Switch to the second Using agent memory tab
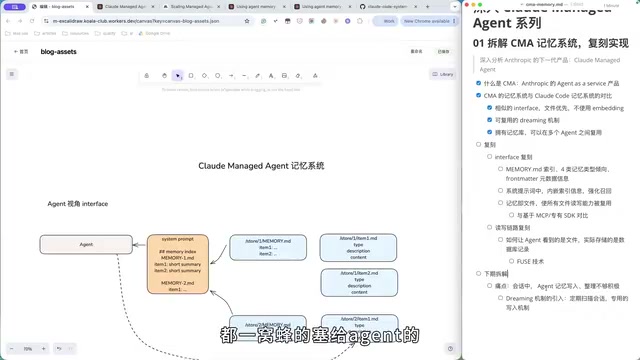The width and height of the screenshot is (640, 360). click(321, 7)
